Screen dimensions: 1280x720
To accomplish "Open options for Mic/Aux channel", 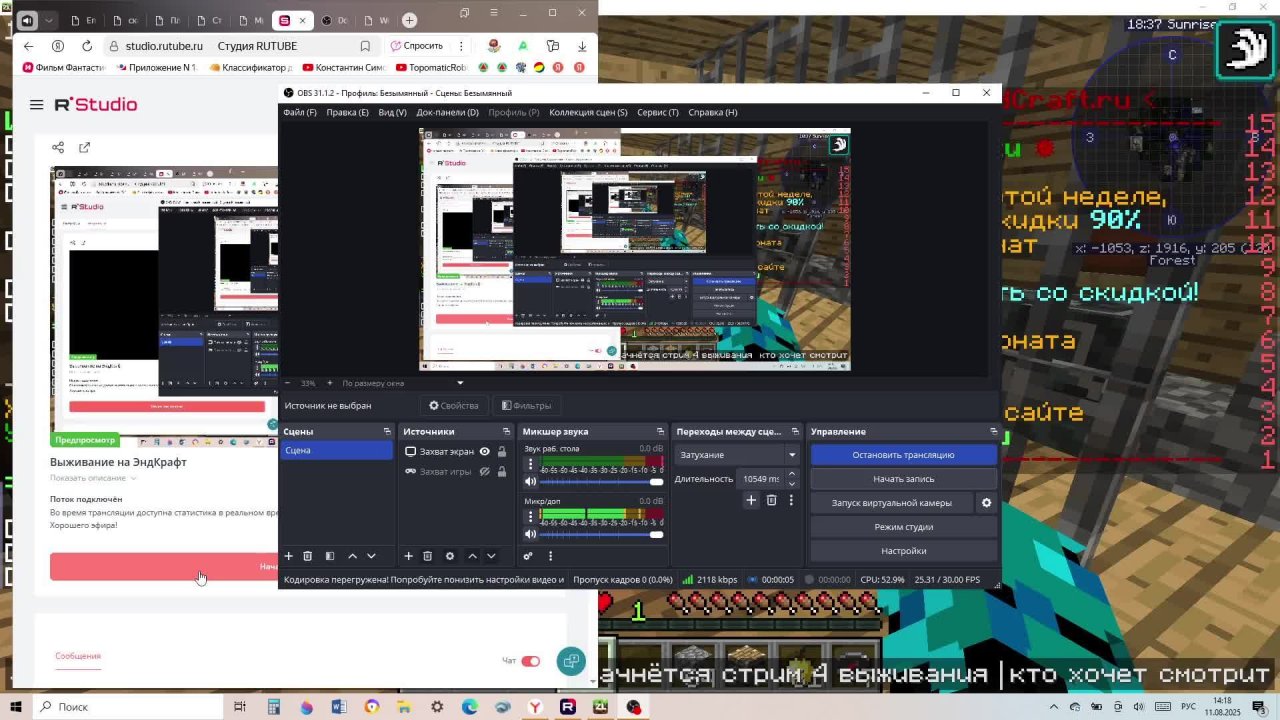I will 530,517.
